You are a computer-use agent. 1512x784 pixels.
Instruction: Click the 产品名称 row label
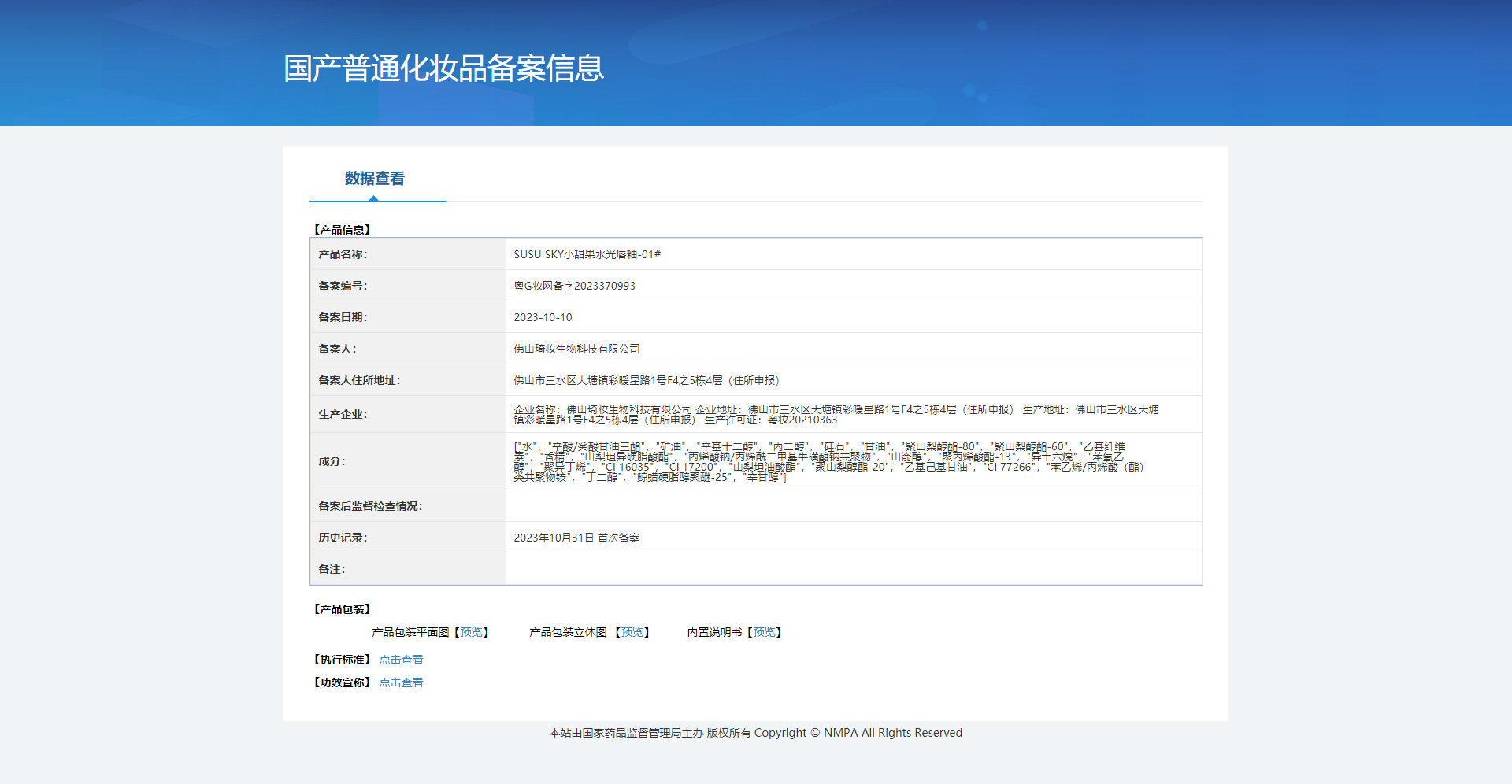[x=343, y=254]
